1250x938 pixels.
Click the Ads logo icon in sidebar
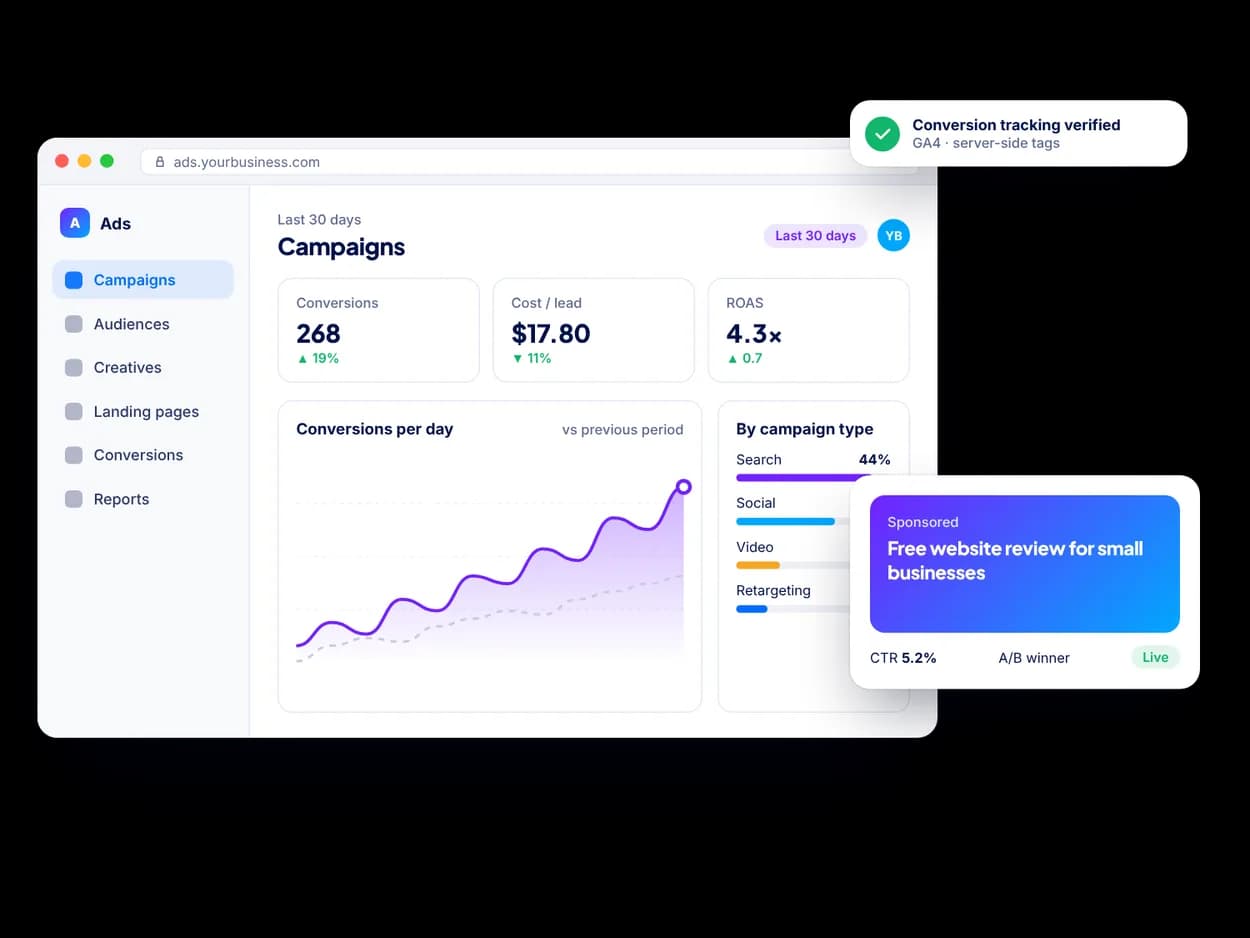pyautogui.click(x=75, y=223)
